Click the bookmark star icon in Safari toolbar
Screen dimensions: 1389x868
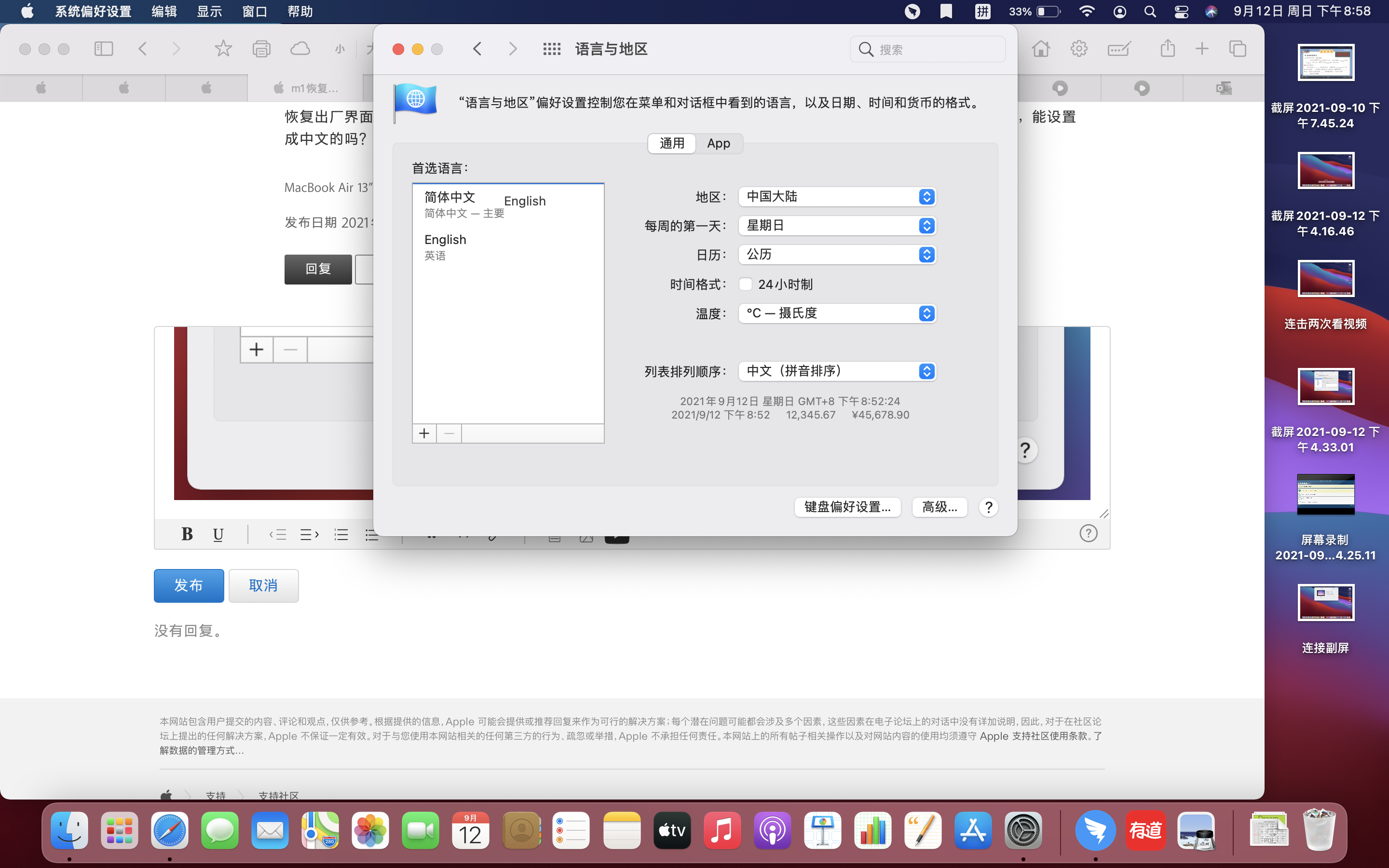[223, 49]
